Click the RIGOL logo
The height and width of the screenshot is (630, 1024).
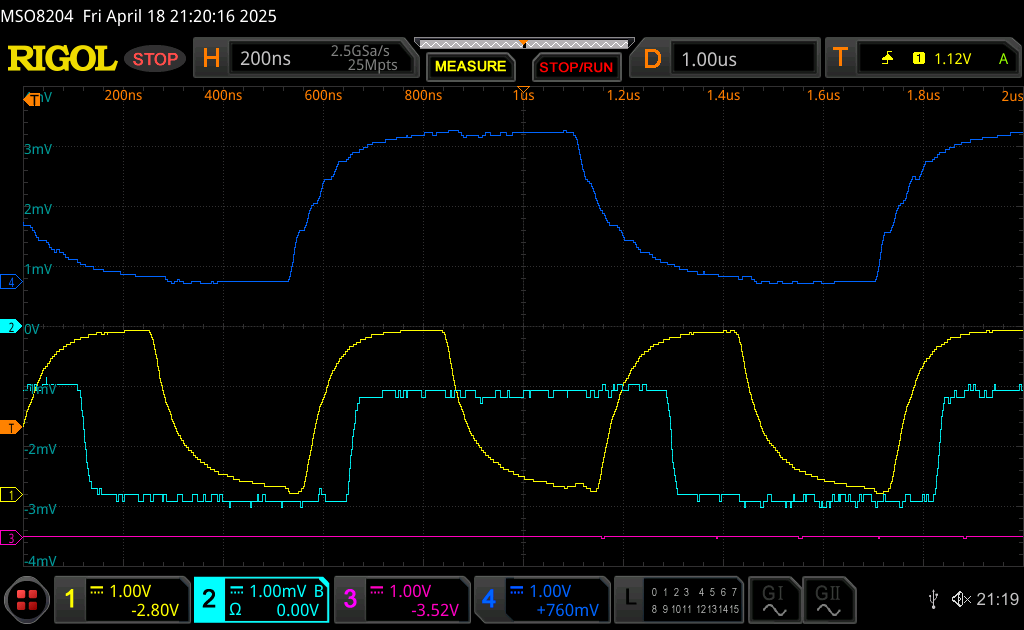point(62,59)
